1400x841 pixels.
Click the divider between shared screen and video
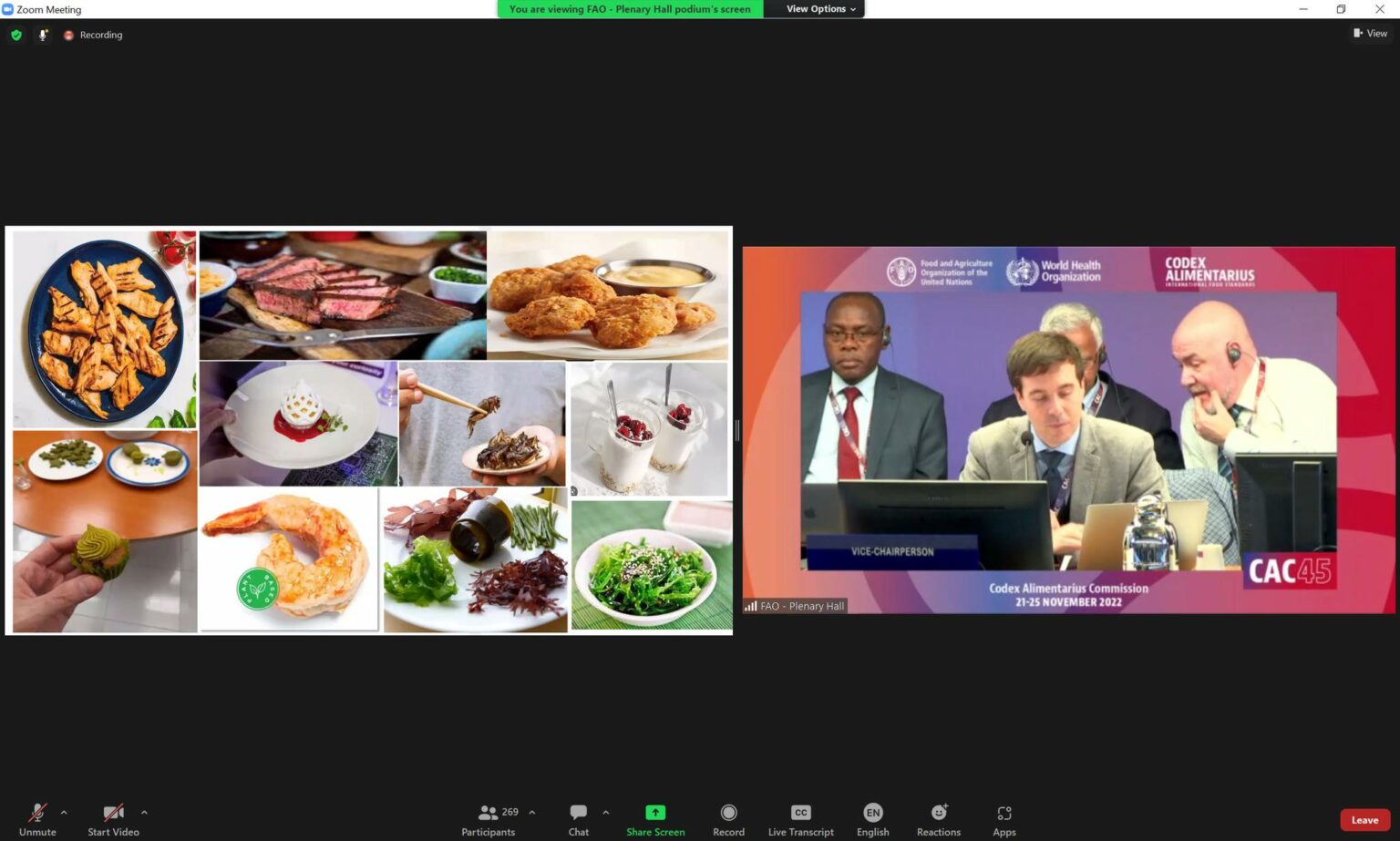point(737,430)
